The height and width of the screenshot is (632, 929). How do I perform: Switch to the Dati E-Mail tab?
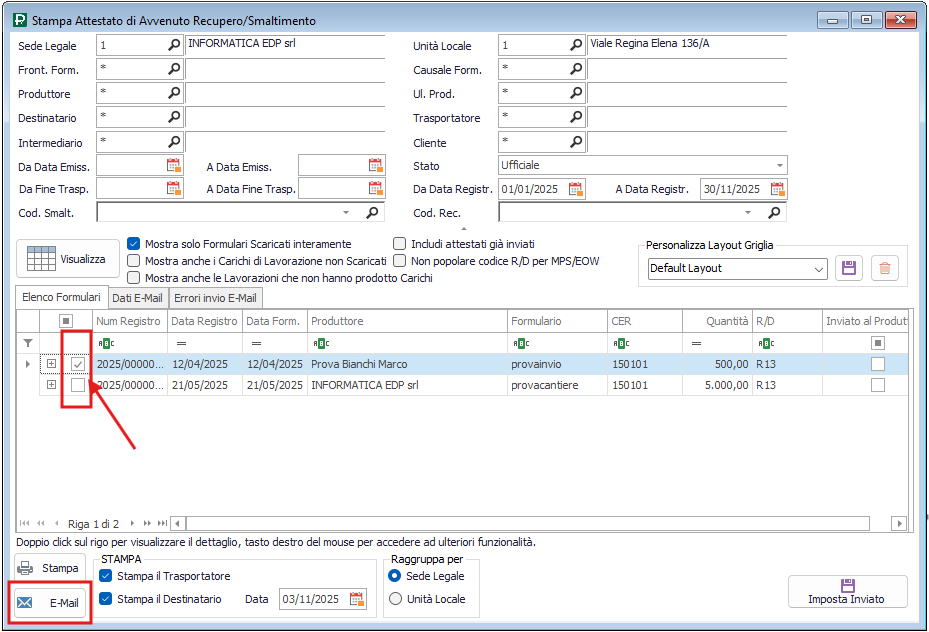tap(138, 298)
